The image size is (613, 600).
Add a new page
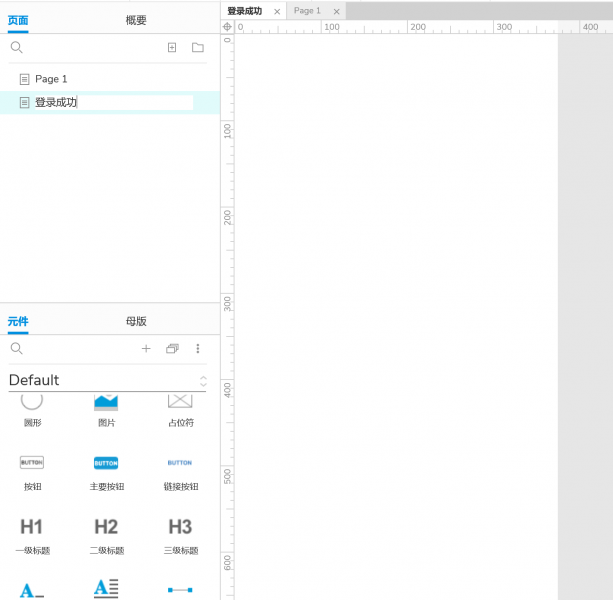(172, 47)
